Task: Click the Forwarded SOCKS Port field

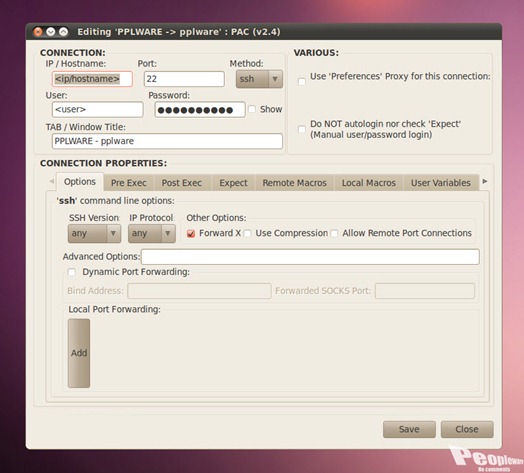Action: click(425, 291)
